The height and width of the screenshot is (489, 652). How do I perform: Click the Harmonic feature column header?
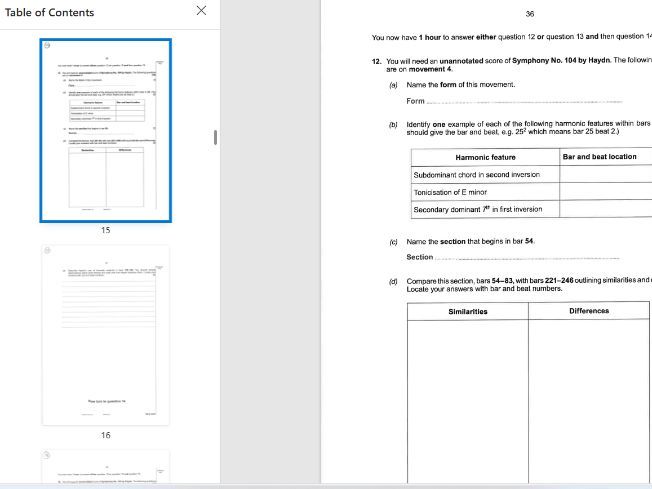pos(485,157)
